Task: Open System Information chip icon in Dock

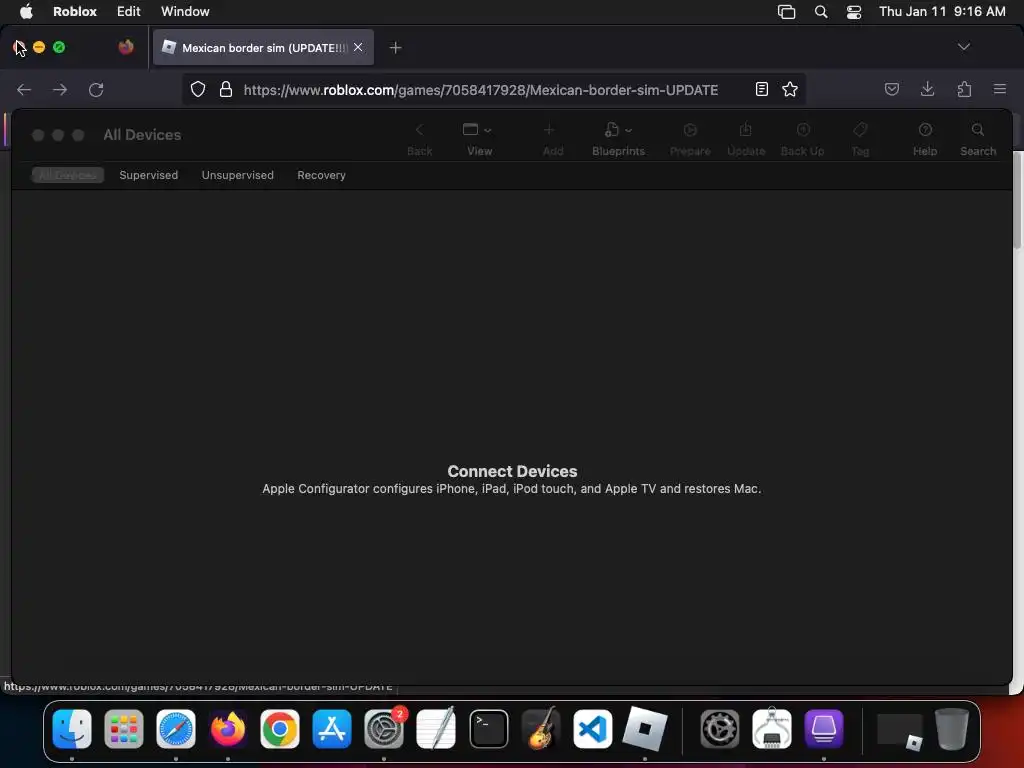Action: tap(771, 729)
